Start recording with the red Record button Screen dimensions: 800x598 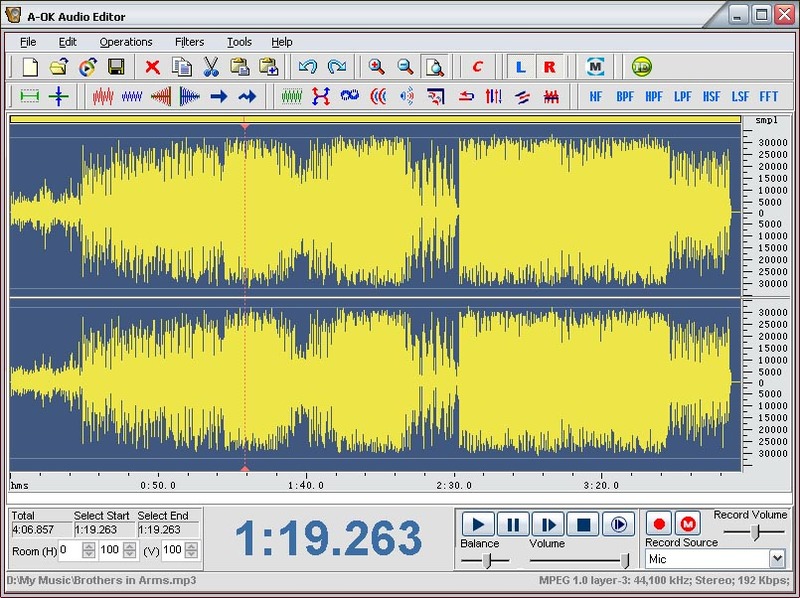(659, 524)
